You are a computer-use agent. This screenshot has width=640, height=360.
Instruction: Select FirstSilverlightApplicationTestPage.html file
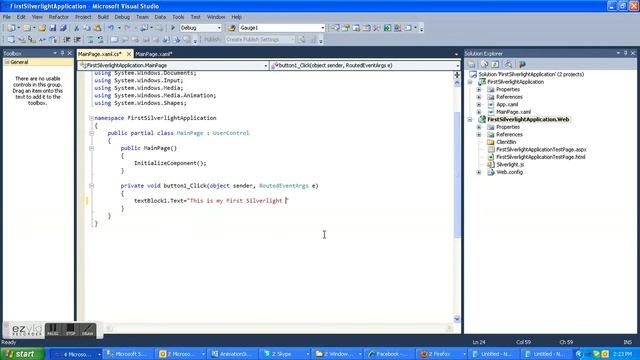coord(541,157)
